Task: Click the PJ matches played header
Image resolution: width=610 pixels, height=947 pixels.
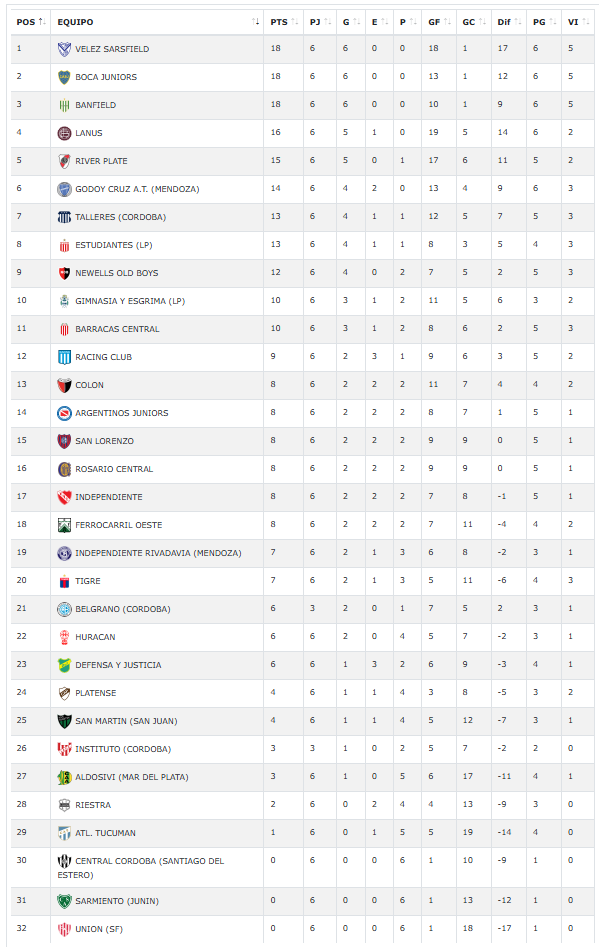Action: point(319,21)
